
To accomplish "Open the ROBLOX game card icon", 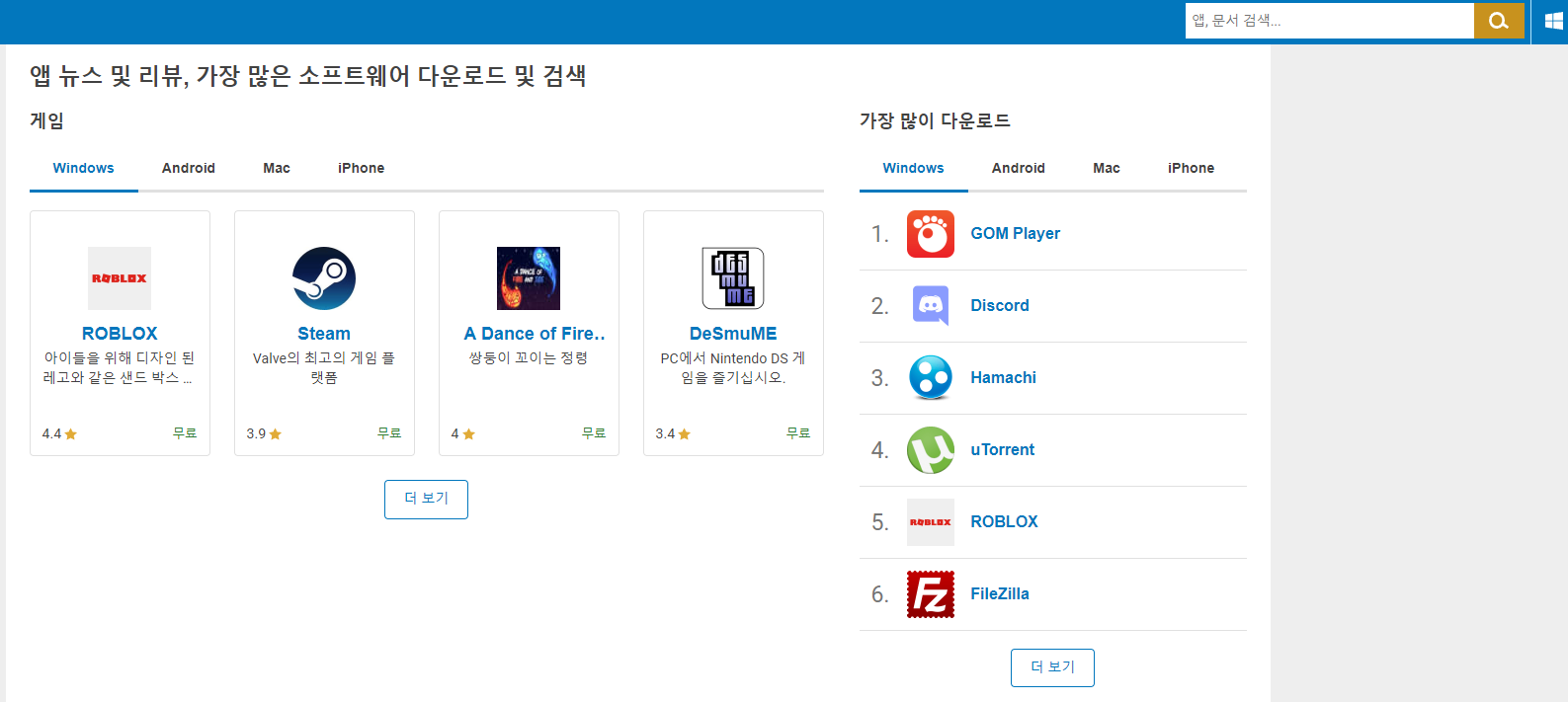I will coord(120,278).
